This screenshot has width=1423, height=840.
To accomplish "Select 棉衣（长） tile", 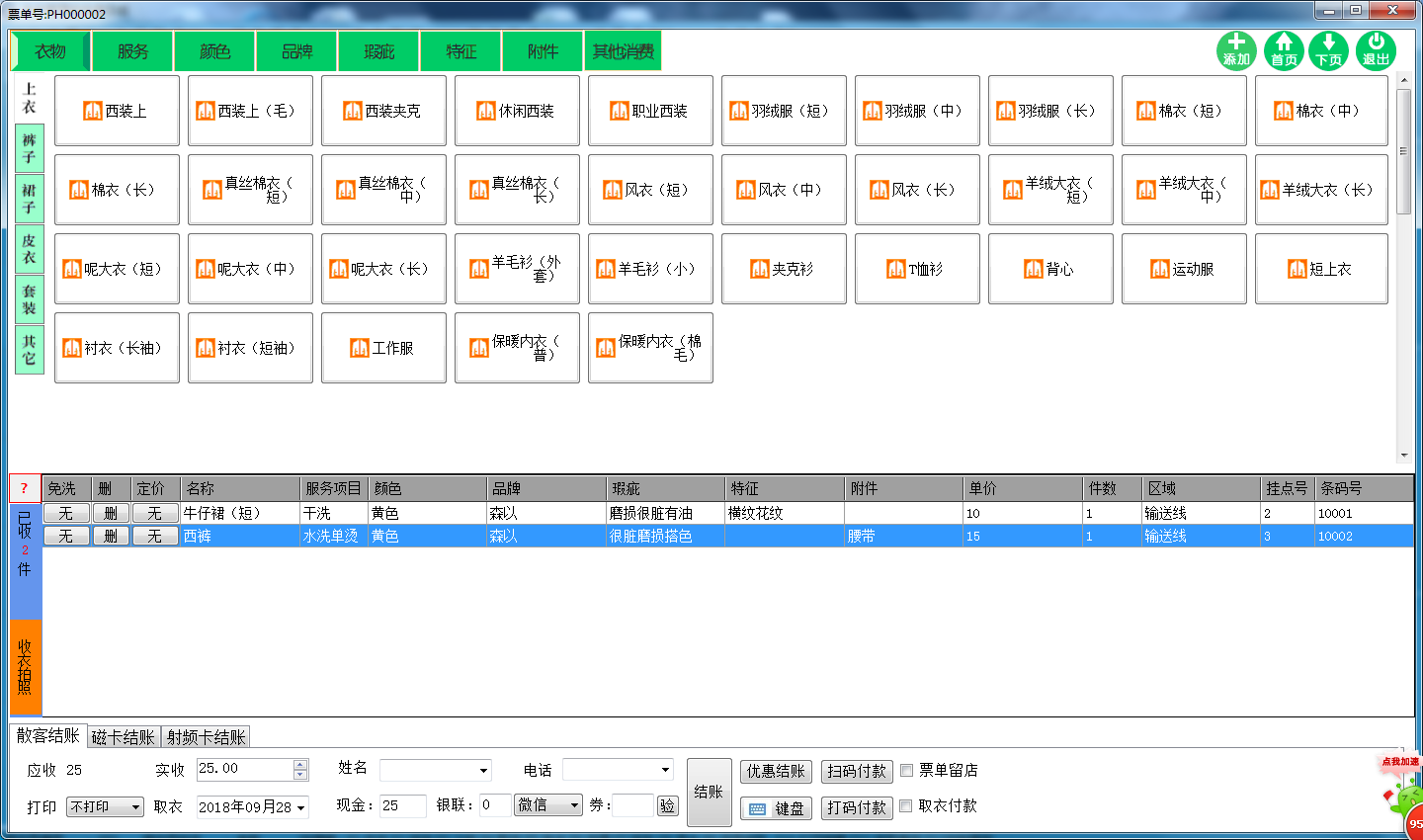I will (117, 190).
